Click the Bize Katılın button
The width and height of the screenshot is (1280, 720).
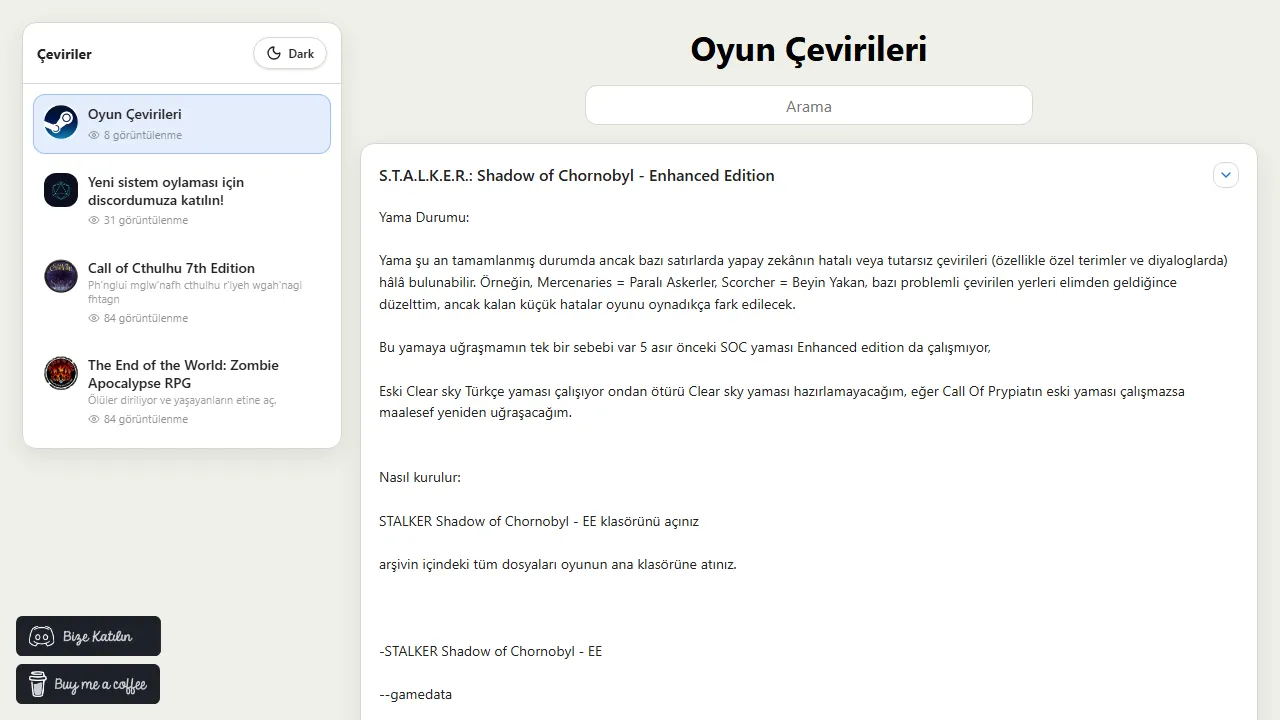pyautogui.click(x=88, y=636)
